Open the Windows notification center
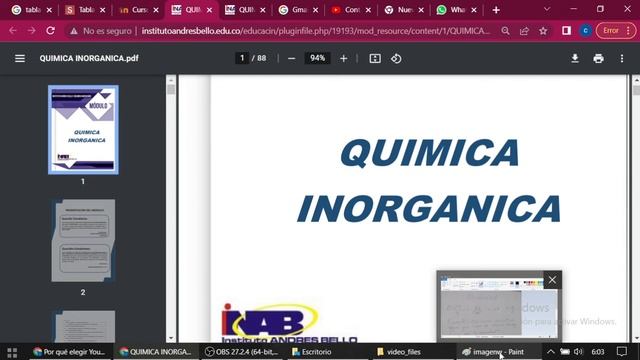The height and width of the screenshot is (360, 640). (622, 352)
